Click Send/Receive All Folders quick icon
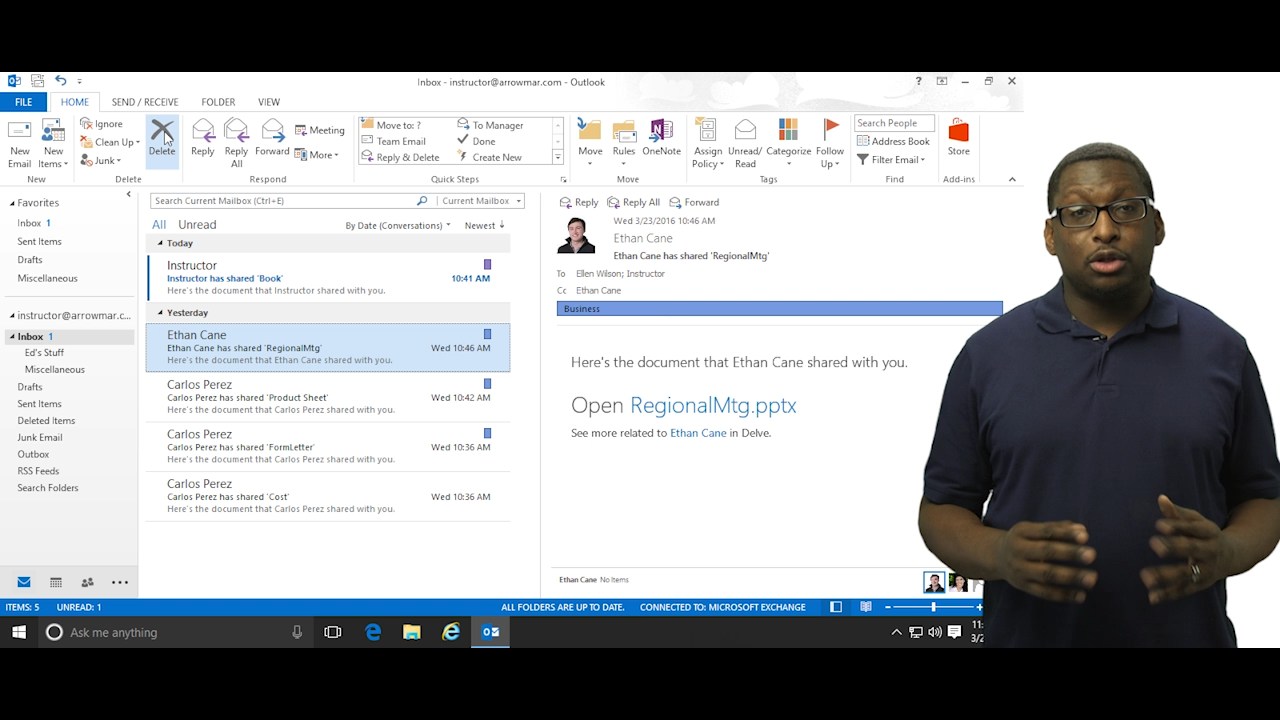This screenshot has height=720, width=1280. click(x=37, y=81)
